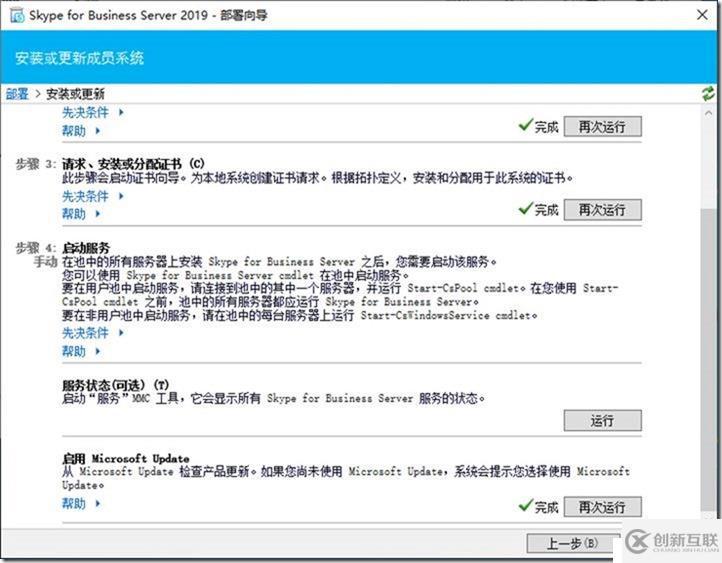This screenshot has width=722, height=563.
Task: Click 再次运行 for step 3 certificates
Action: pos(602,209)
